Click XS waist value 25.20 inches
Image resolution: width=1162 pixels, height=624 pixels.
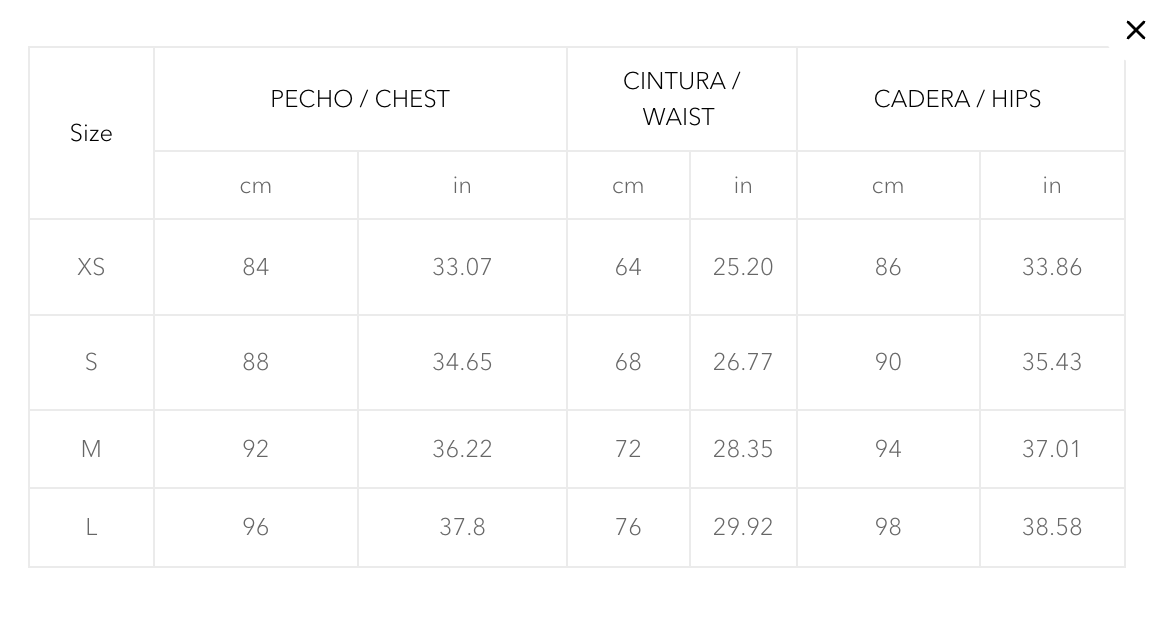coord(743,267)
